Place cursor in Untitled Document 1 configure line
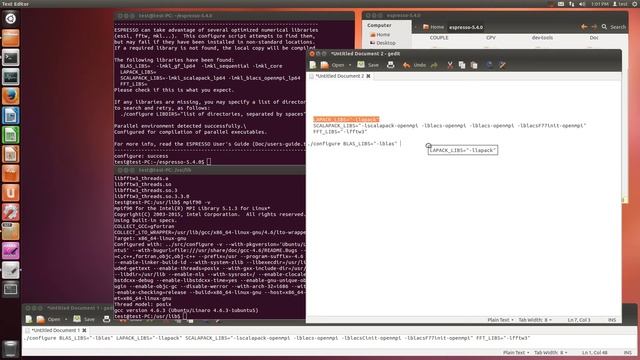The width and height of the screenshot is (640, 360). [x=277, y=338]
